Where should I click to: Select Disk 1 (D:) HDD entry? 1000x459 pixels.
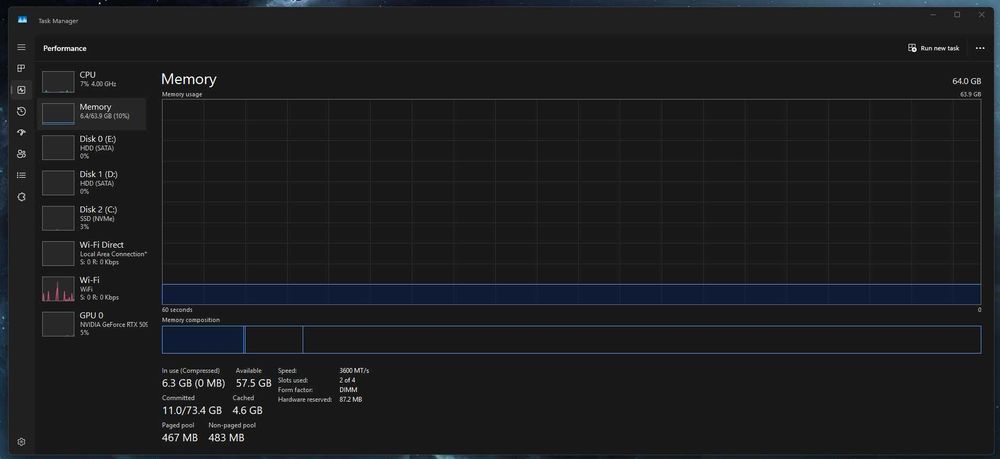pos(93,182)
